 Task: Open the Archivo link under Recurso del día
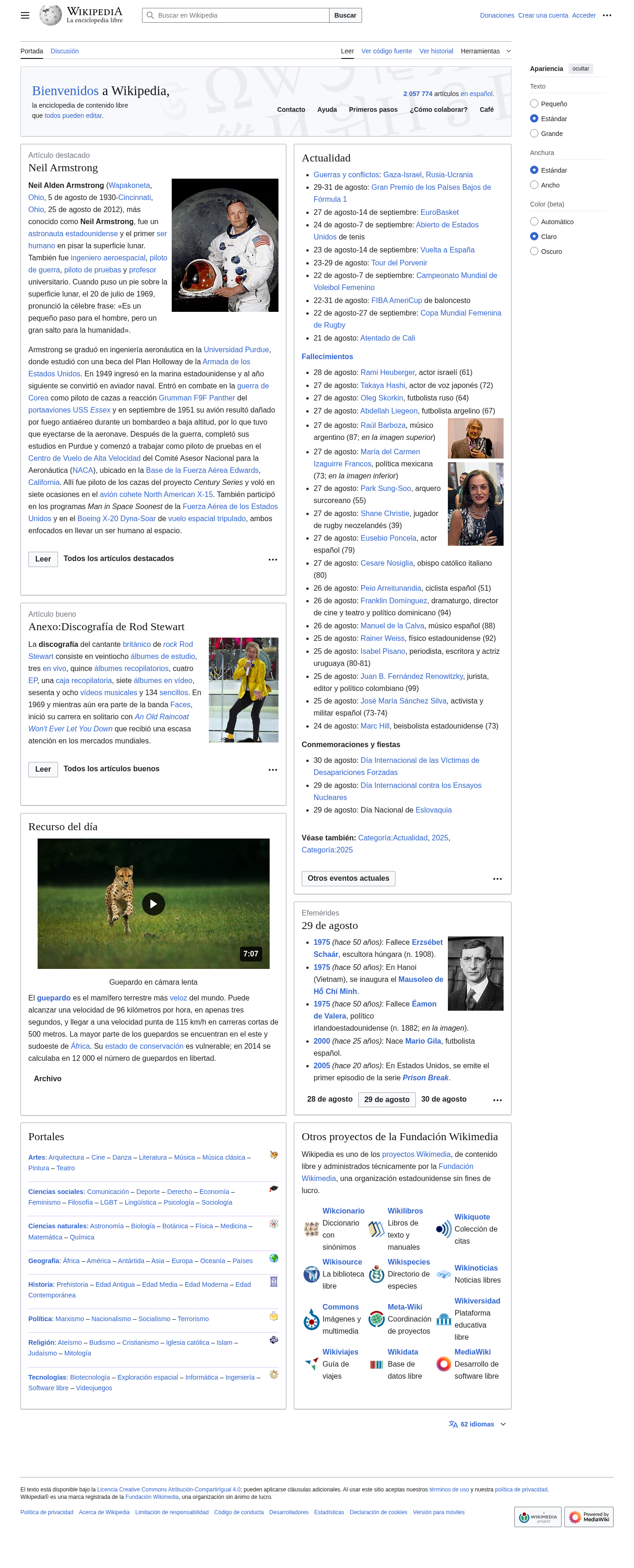coord(47,1078)
